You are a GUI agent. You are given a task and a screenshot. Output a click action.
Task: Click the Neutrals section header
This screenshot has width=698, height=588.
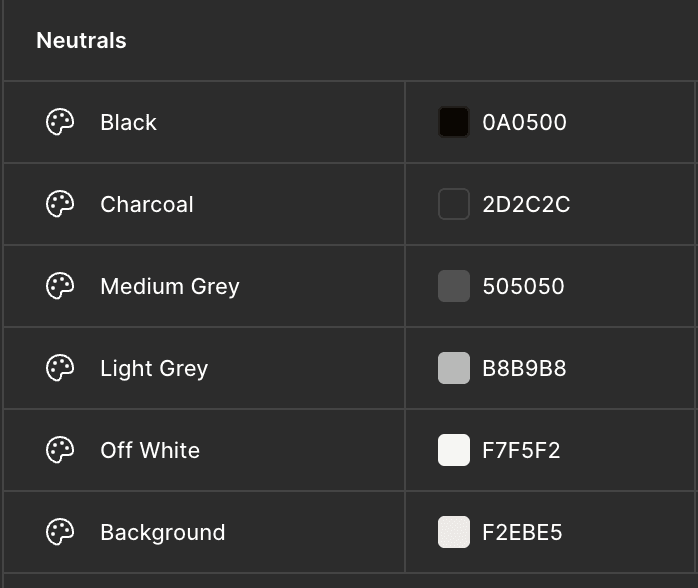(x=81, y=41)
